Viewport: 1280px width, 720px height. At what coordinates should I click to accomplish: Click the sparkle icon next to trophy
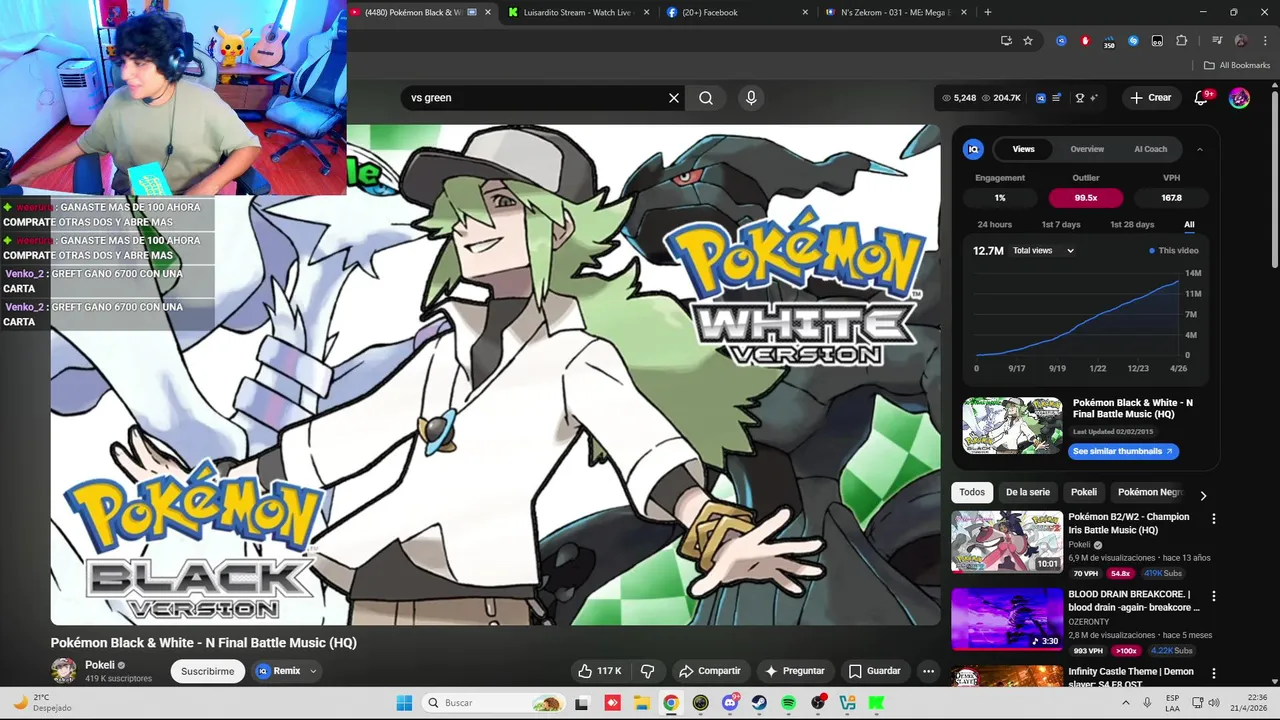(1094, 98)
